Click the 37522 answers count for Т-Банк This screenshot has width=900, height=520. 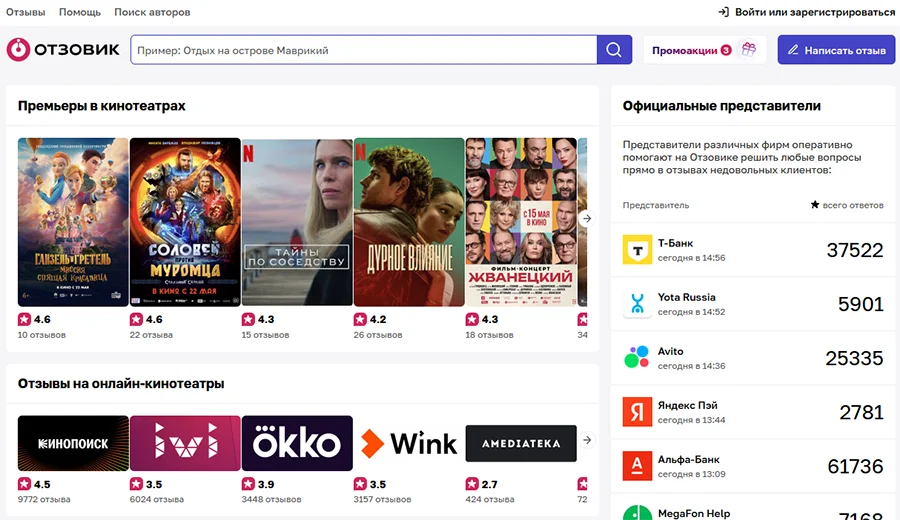click(x=855, y=250)
